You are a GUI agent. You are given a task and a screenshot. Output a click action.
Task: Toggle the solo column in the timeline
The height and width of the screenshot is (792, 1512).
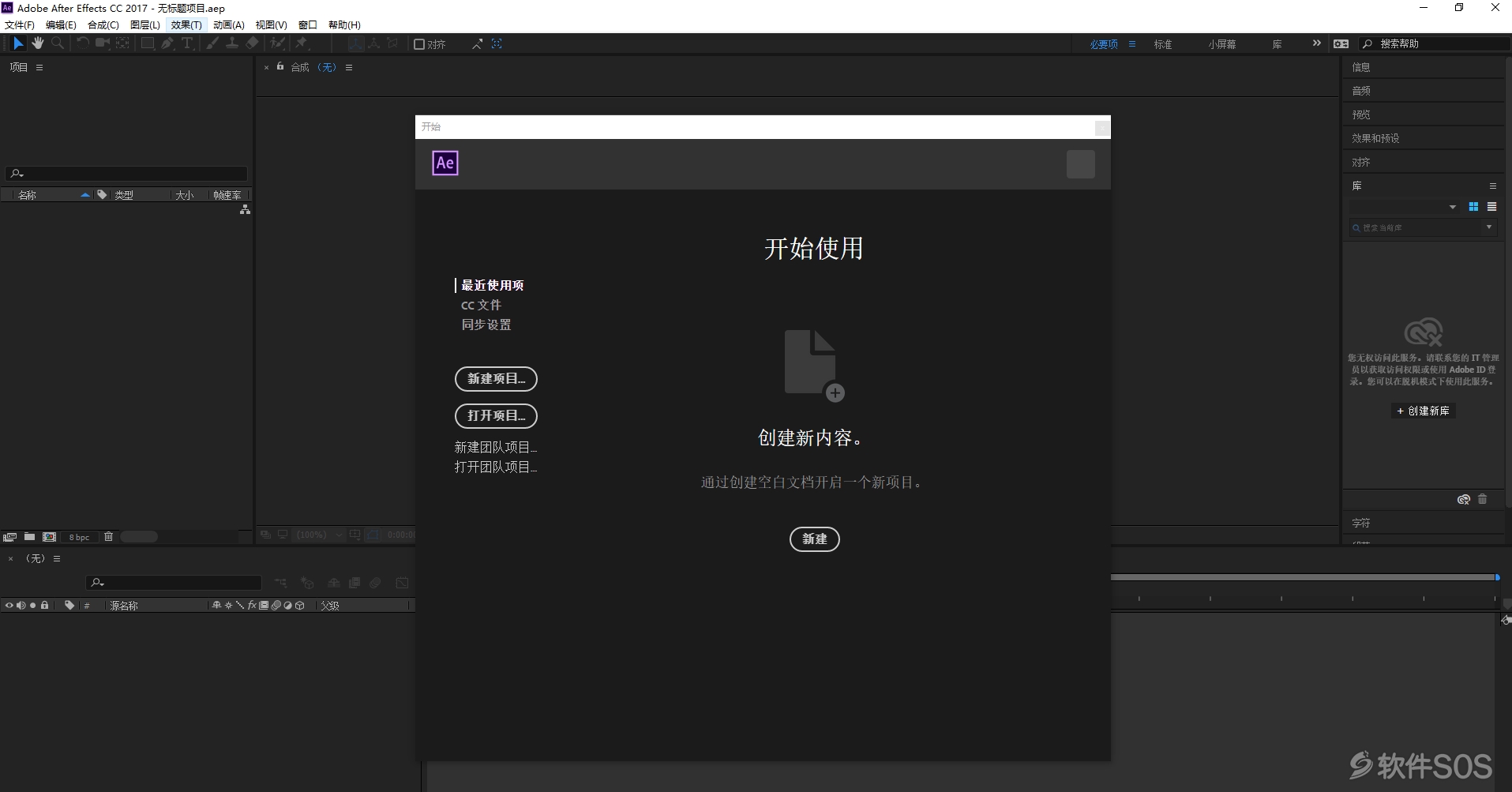click(x=32, y=606)
